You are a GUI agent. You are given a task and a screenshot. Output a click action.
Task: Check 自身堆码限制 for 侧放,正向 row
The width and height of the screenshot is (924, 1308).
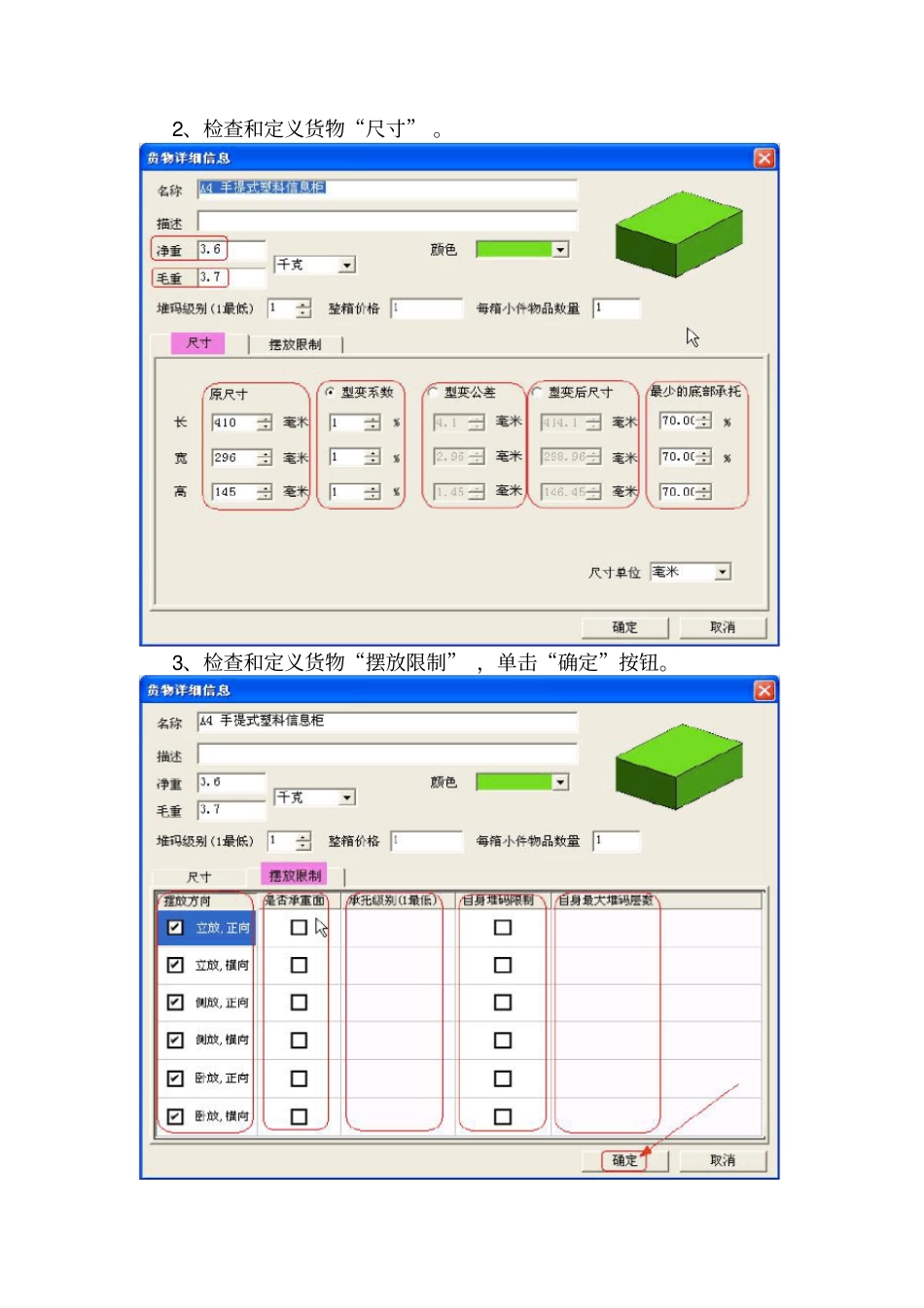pyautogui.click(x=503, y=1002)
